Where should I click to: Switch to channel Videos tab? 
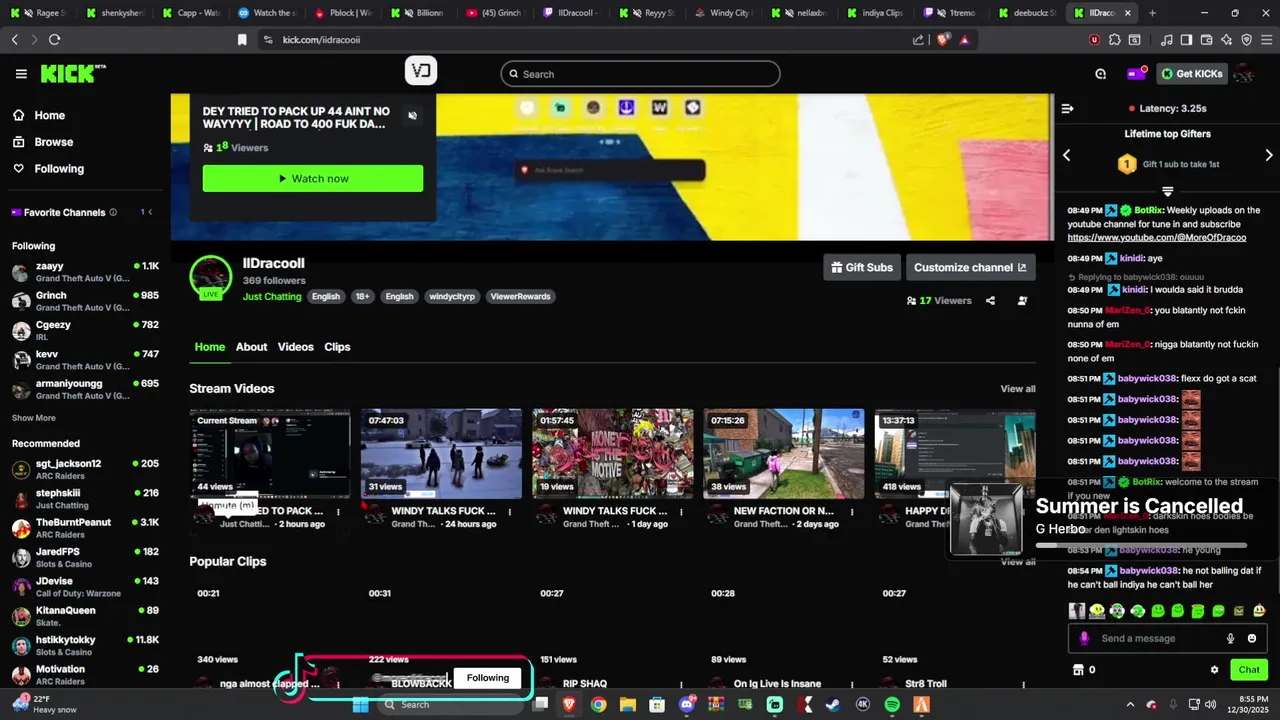[x=295, y=347]
